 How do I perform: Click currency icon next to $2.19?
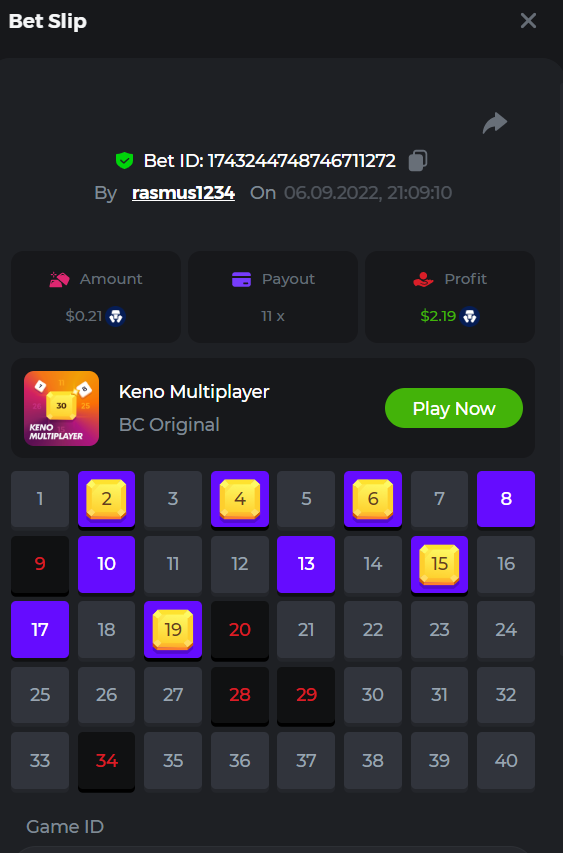pos(469,316)
